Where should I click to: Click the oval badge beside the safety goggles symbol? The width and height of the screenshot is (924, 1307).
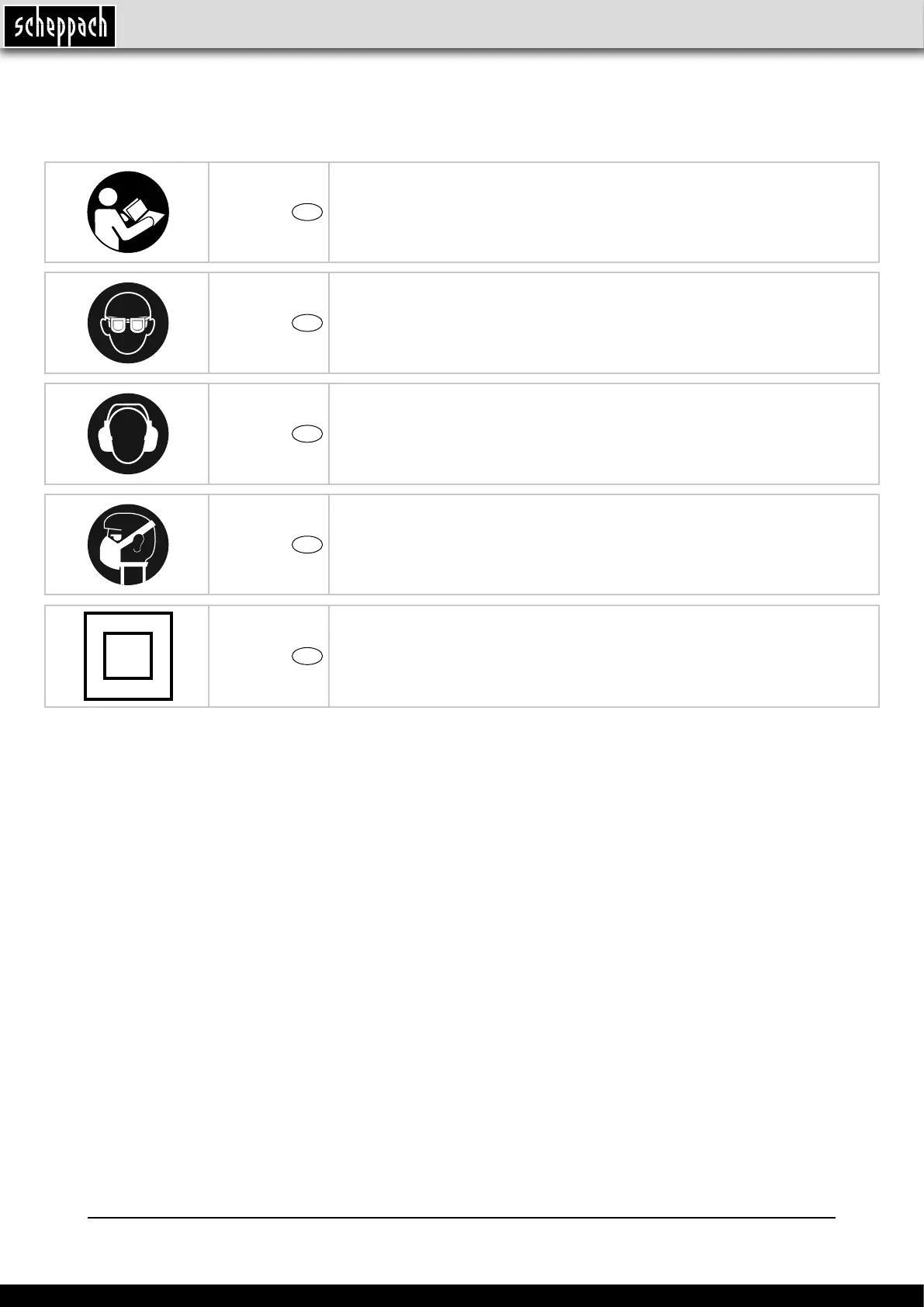[x=307, y=324]
